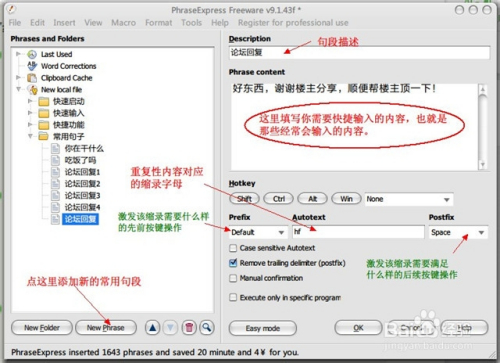500x363 pixels.
Task: Select the highlighted 论坛回复 phrase item
Action: click(80, 219)
